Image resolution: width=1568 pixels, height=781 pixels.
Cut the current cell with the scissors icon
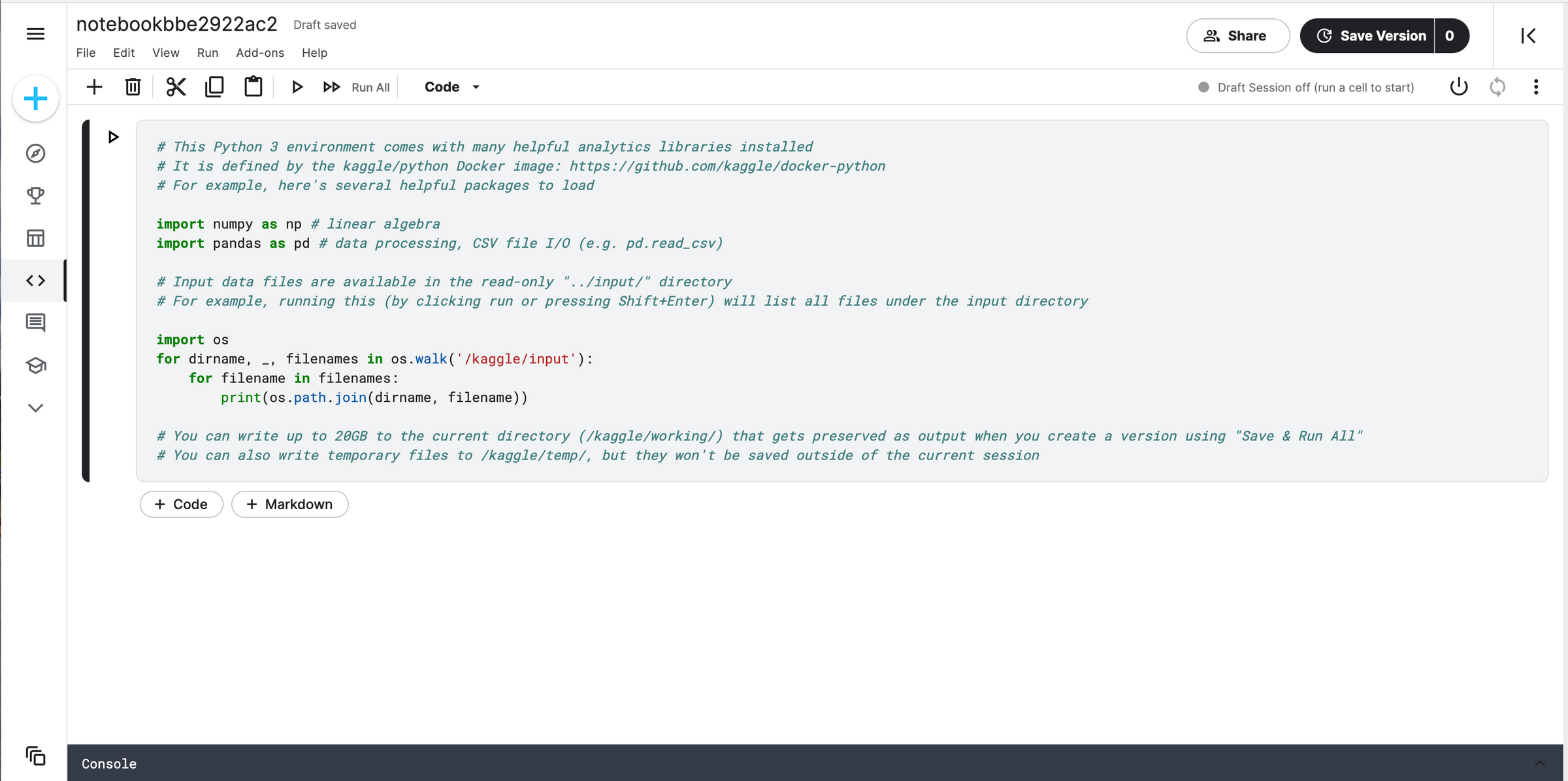[x=175, y=86]
